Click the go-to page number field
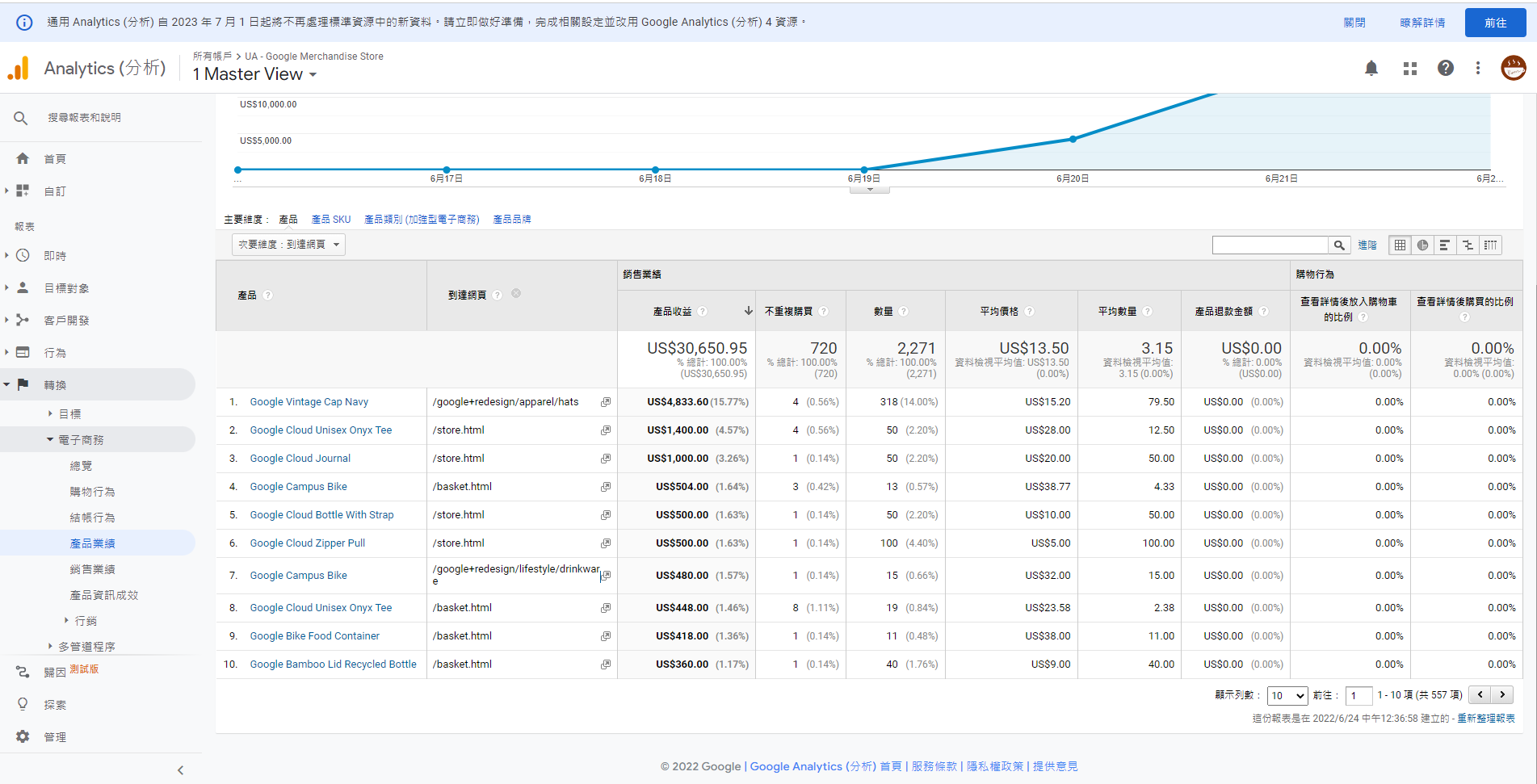This screenshot has height=784, width=1537. [1360, 695]
